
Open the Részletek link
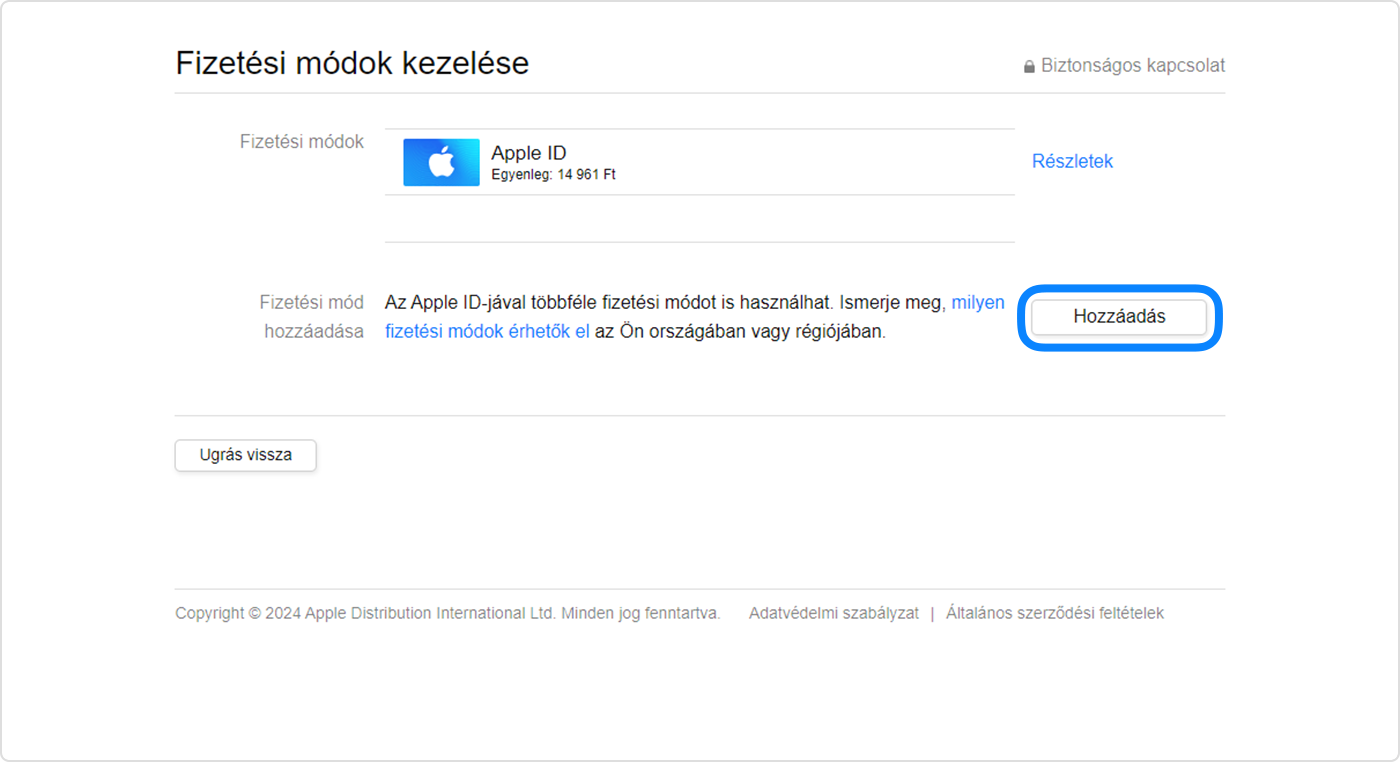click(x=1072, y=161)
